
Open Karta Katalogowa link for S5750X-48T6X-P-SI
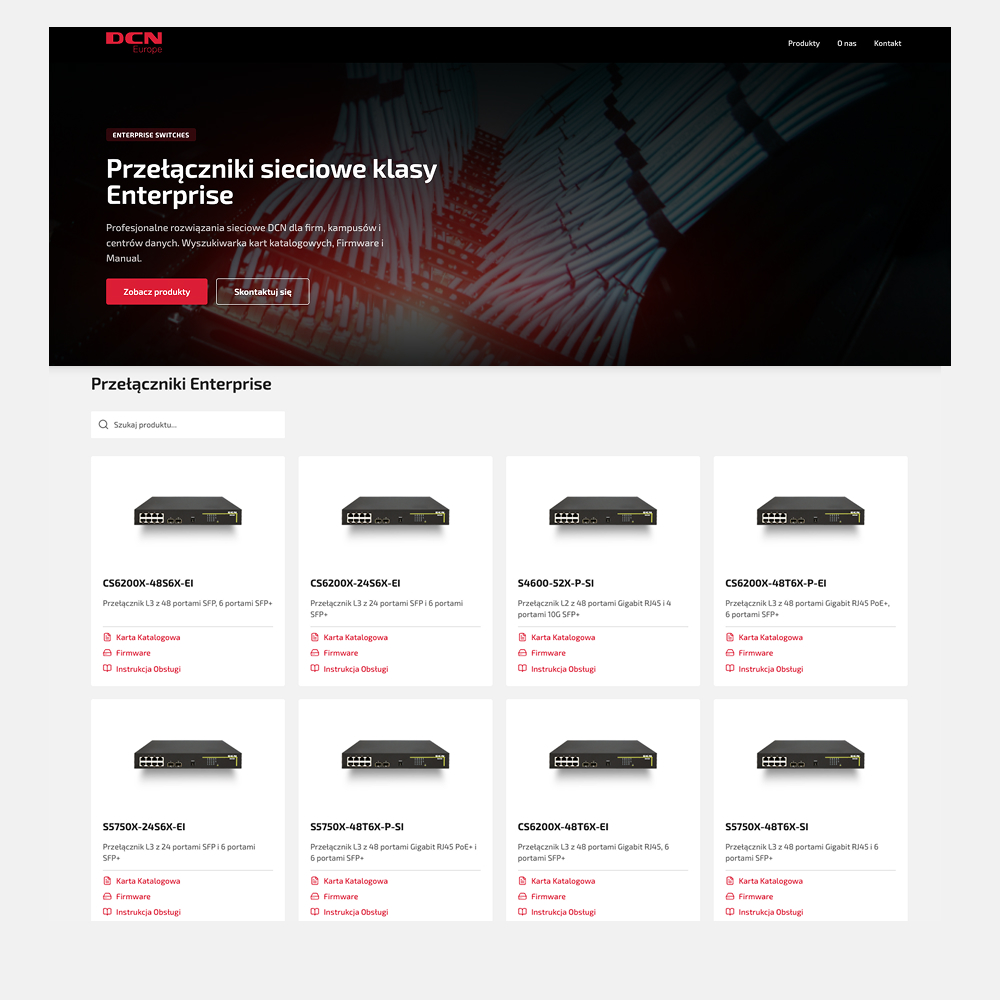coord(355,881)
